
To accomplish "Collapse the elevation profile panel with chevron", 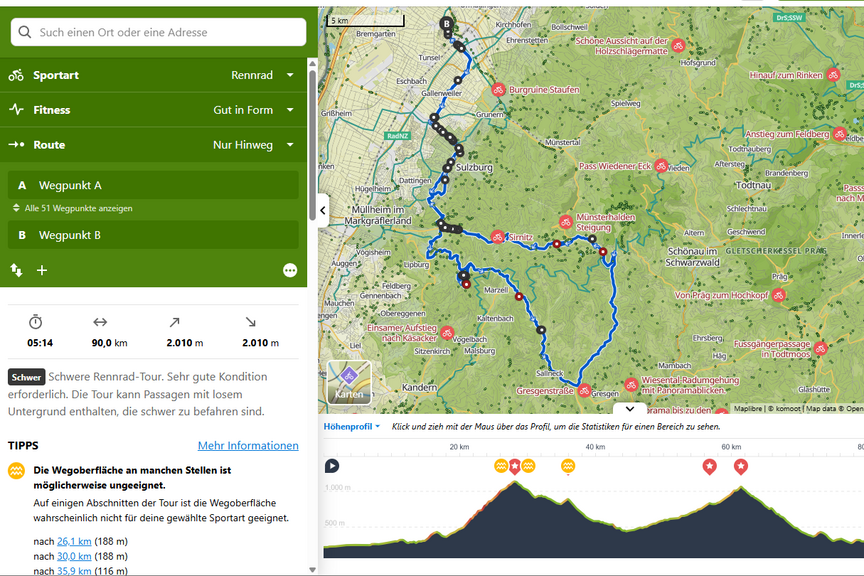I will click(630, 408).
